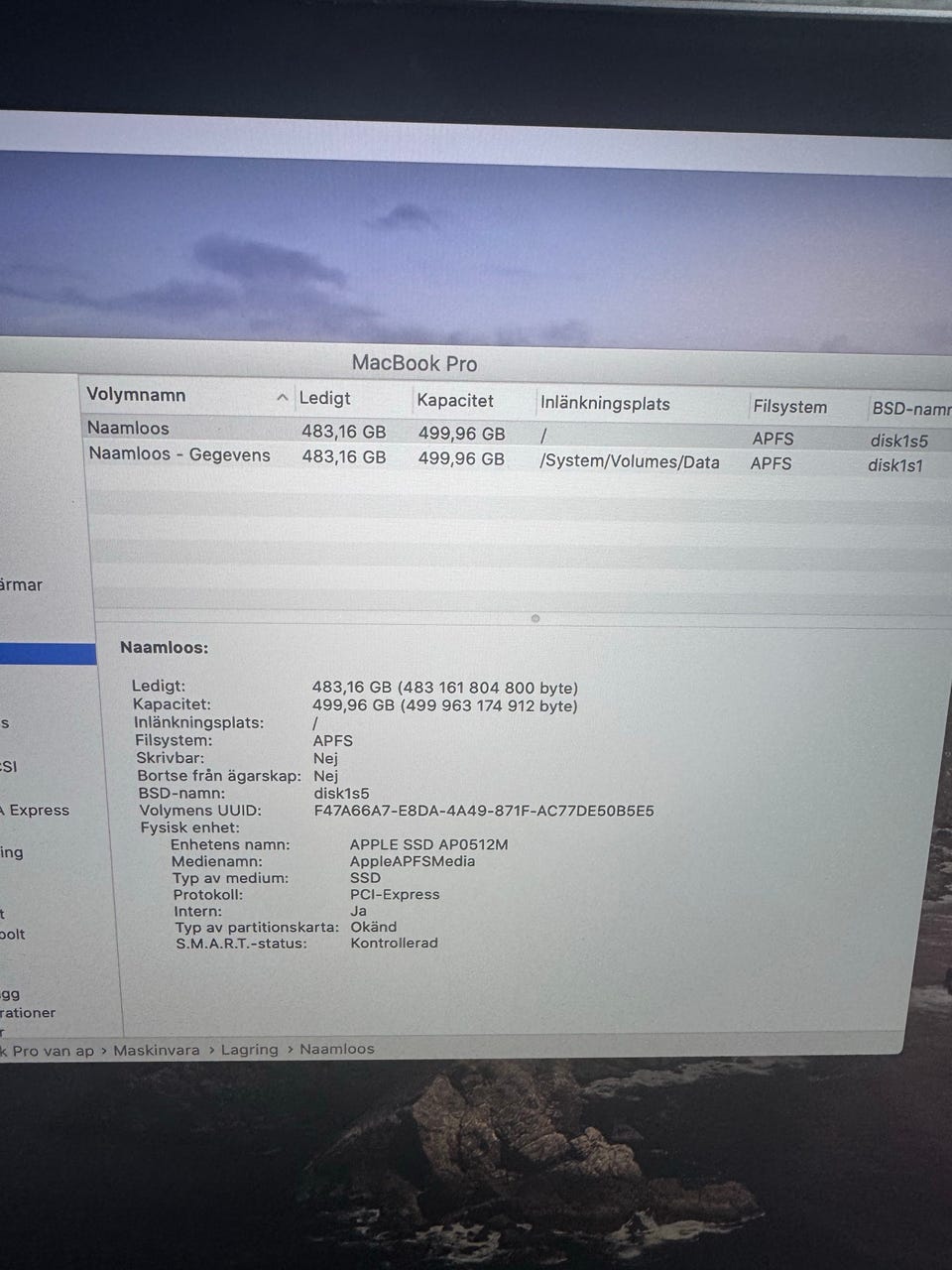Viewport: 952px width, 1270px height.
Task: Select the Naamloos volume row
Action: click(x=517, y=433)
